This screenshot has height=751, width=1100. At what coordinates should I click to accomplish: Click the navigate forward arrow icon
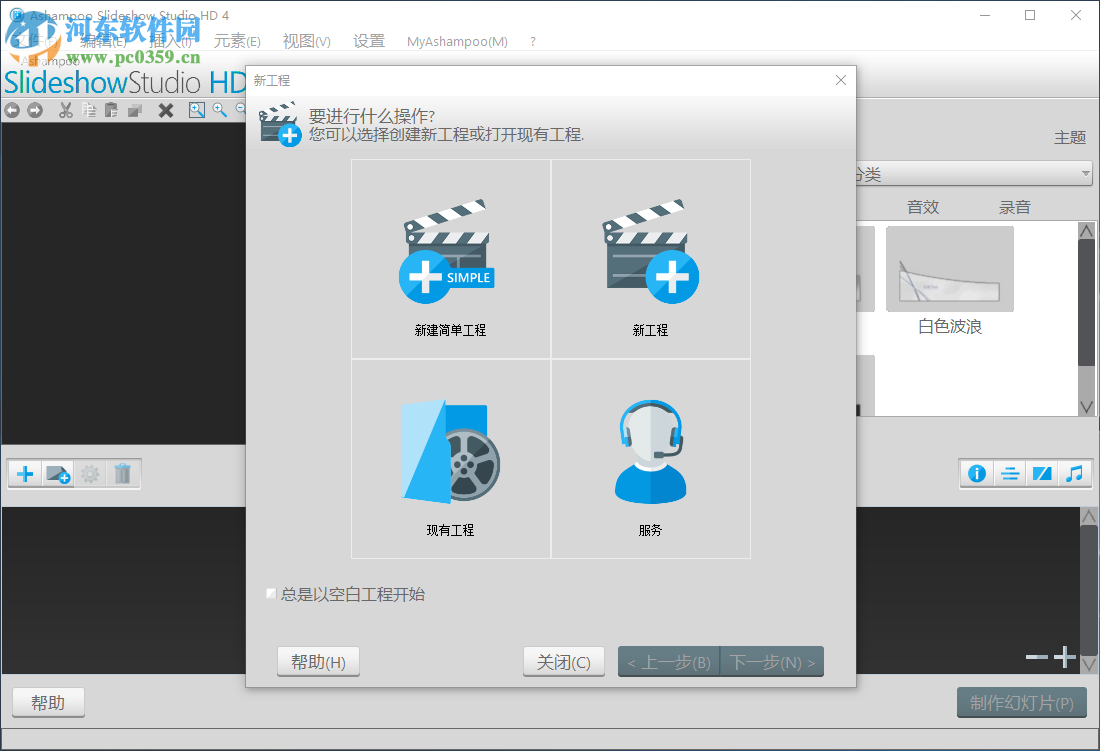[x=35, y=110]
